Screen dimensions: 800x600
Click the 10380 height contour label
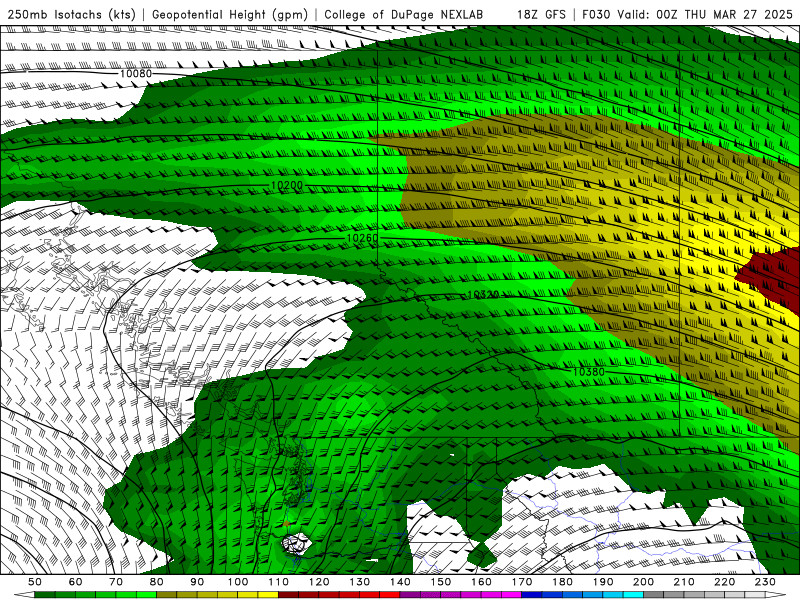pyautogui.click(x=588, y=372)
